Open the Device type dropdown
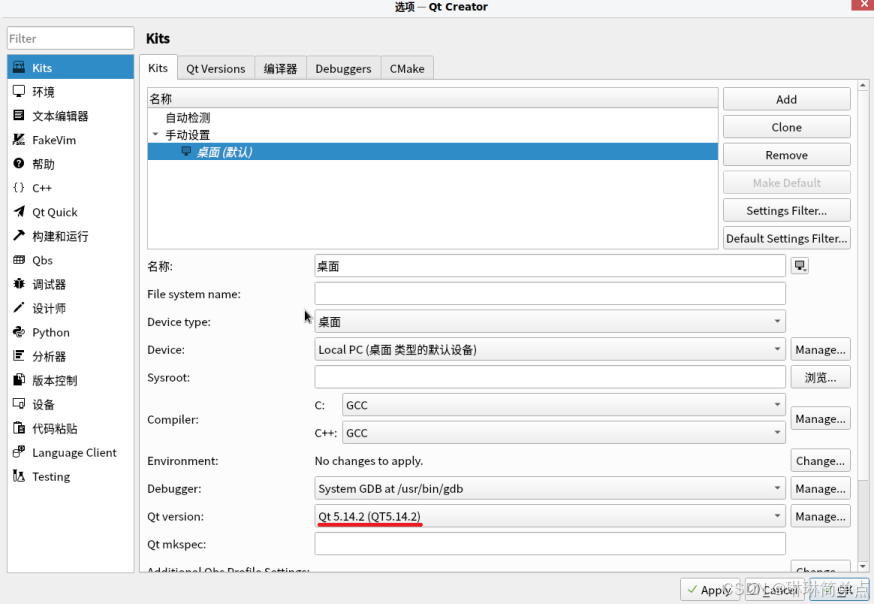This screenshot has width=874, height=604. coord(777,321)
